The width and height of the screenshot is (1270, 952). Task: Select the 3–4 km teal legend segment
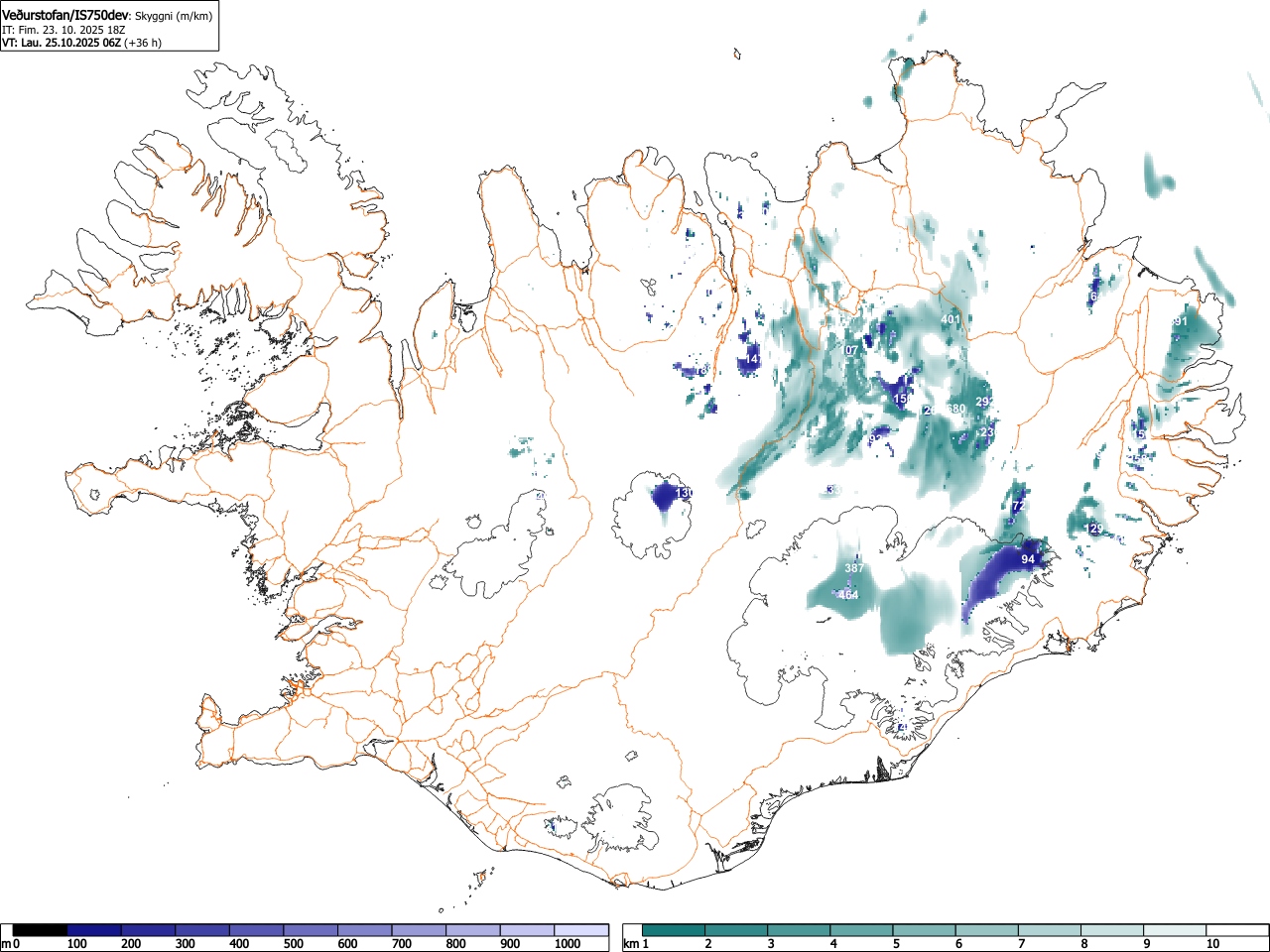click(800, 930)
